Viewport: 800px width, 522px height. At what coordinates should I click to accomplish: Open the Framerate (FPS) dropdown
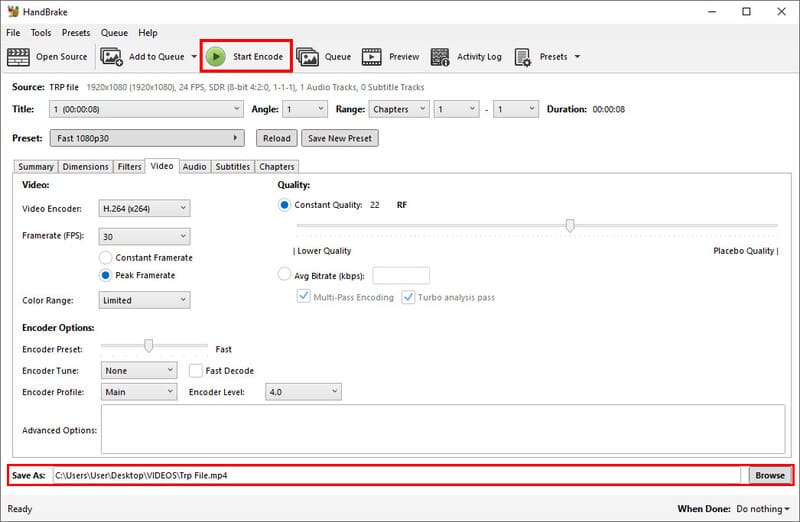144,236
